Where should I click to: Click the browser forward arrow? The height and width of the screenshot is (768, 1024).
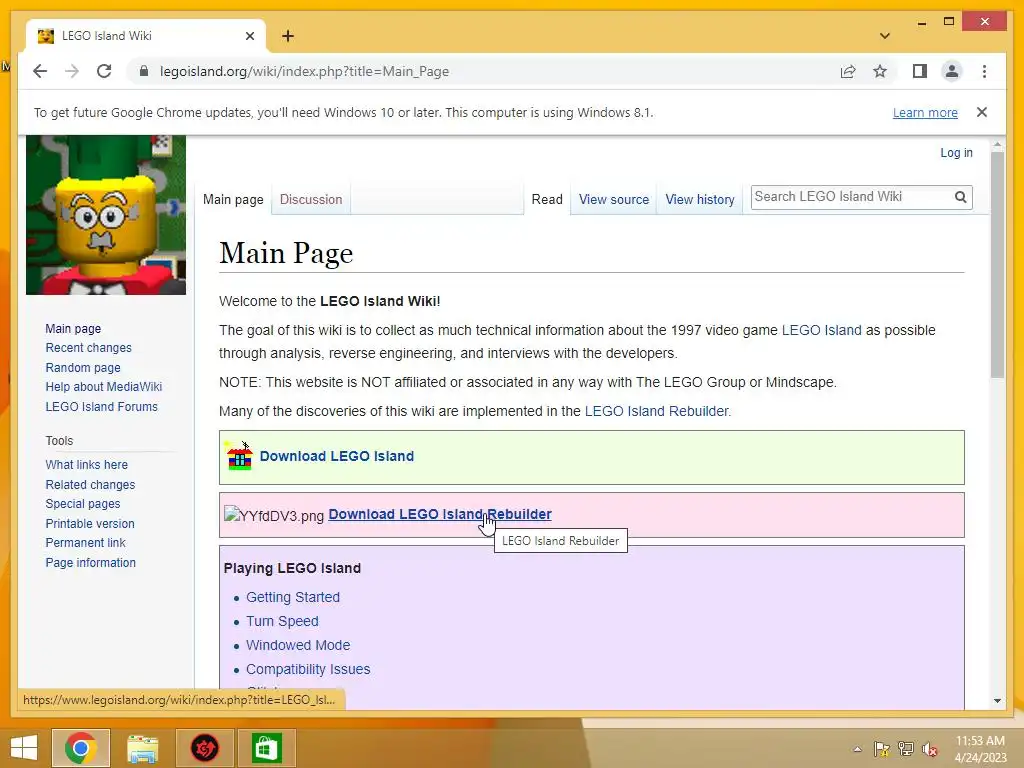pos(72,71)
